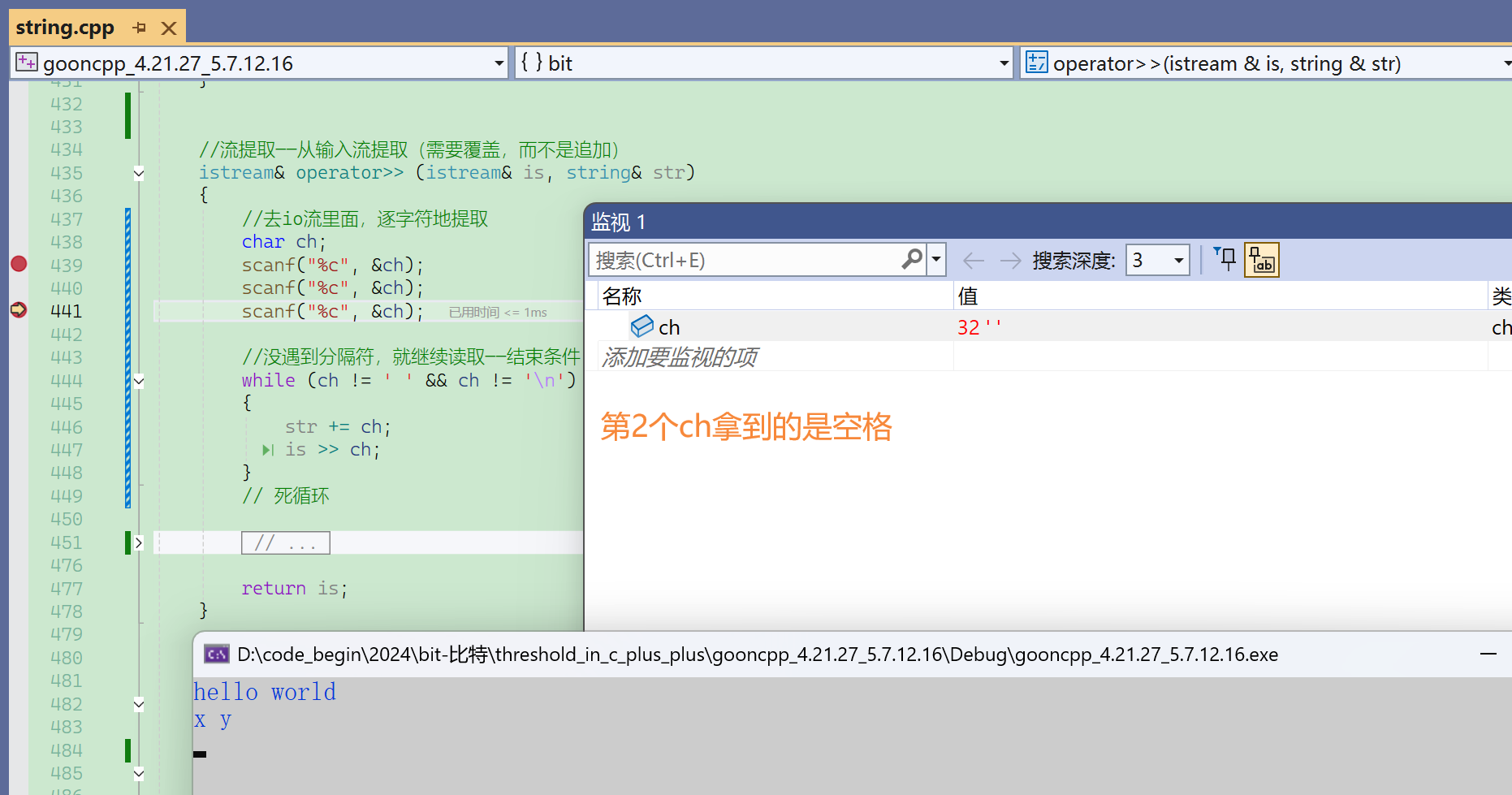Open the search depth dropdown showing 3
Image resolution: width=1512 pixels, height=795 pixels.
point(1157,260)
